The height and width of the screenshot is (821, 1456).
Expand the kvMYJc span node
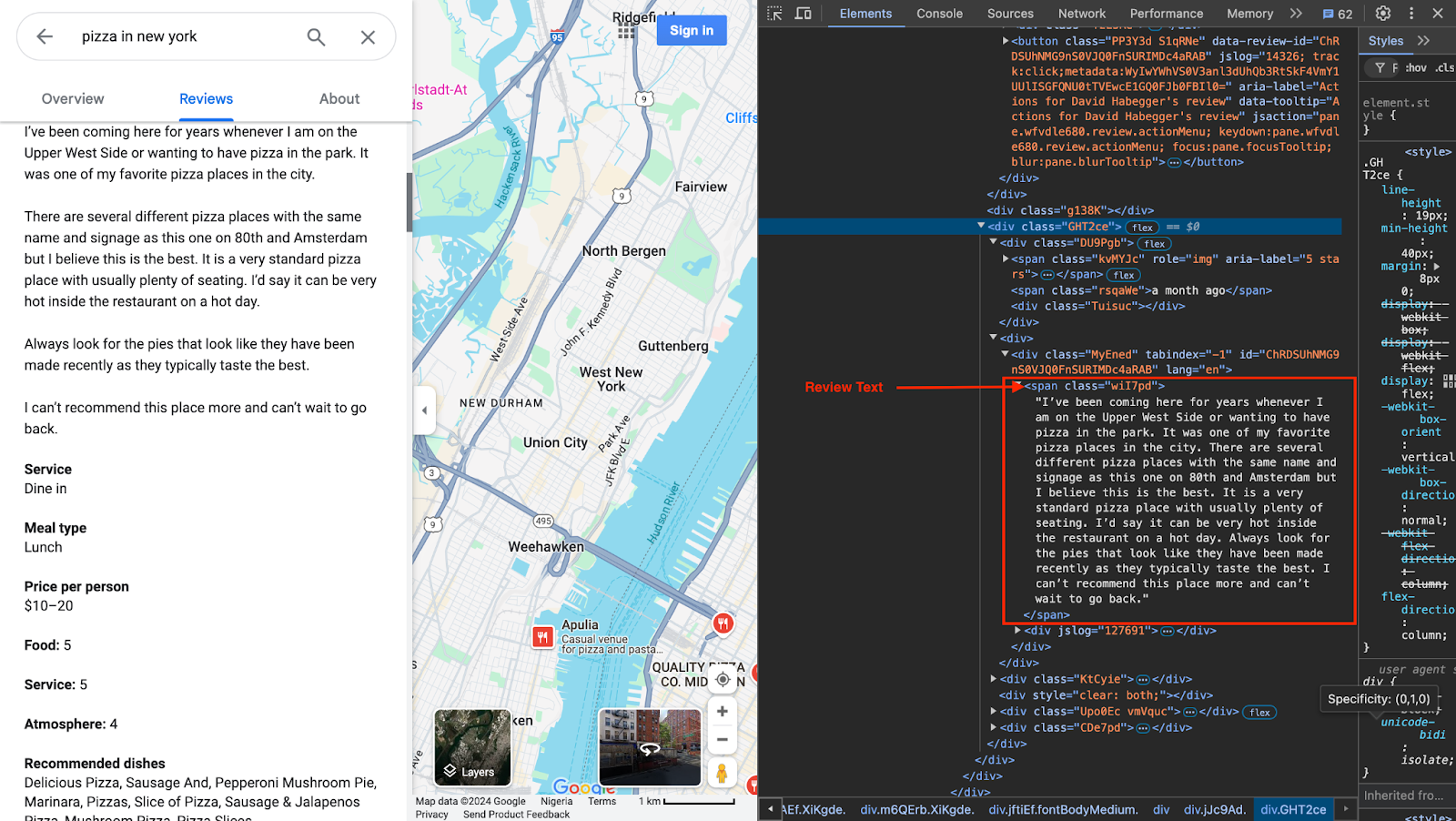(1006, 258)
